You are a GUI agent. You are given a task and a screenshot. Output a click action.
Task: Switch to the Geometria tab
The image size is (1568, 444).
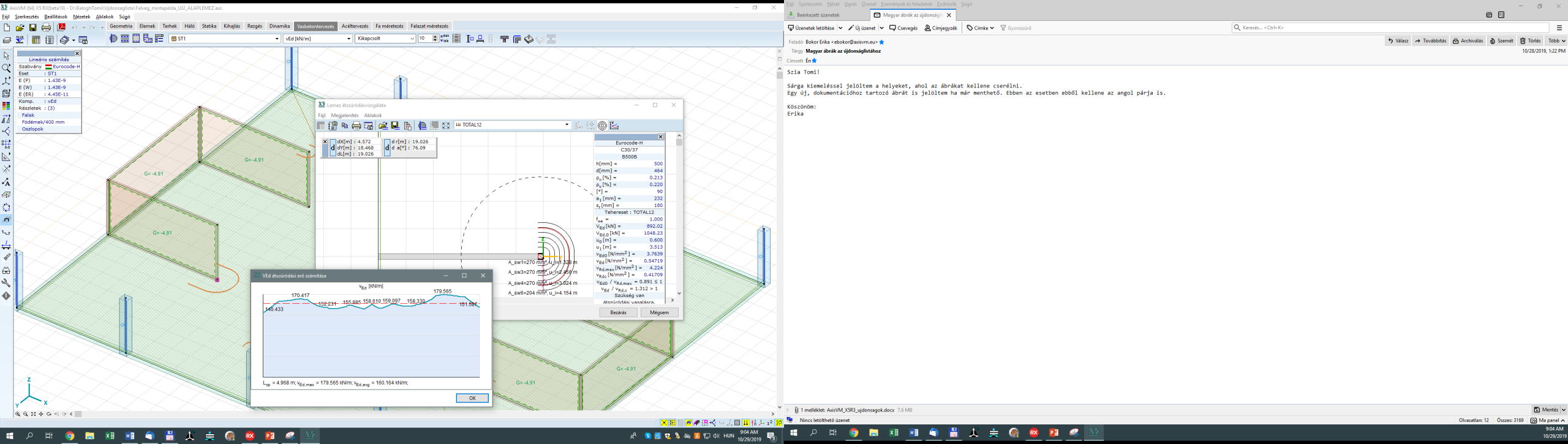tap(121, 26)
